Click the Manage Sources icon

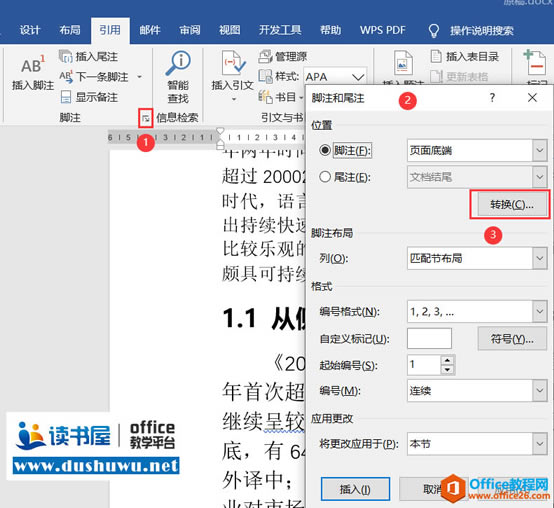(x=265, y=57)
